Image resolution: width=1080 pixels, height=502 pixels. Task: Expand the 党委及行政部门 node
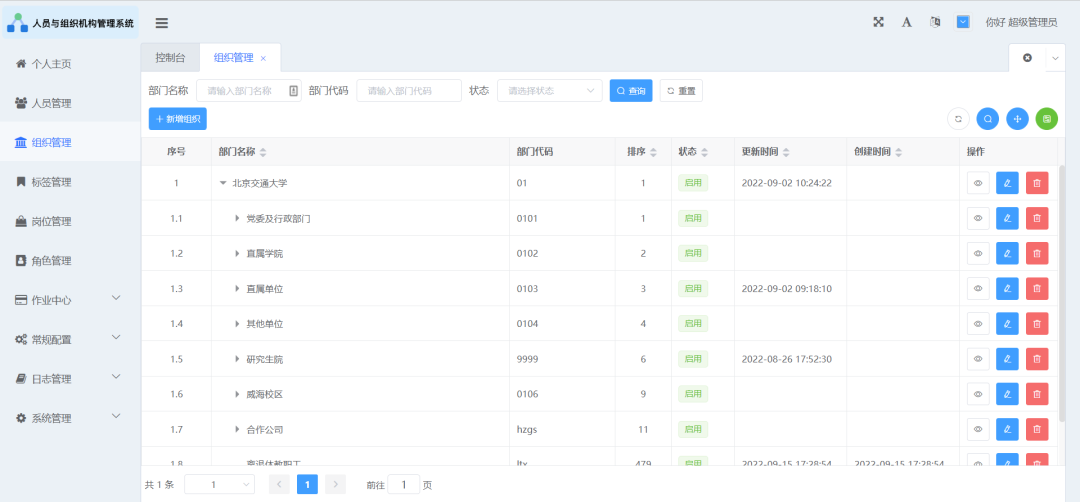[x=237, y=218]
